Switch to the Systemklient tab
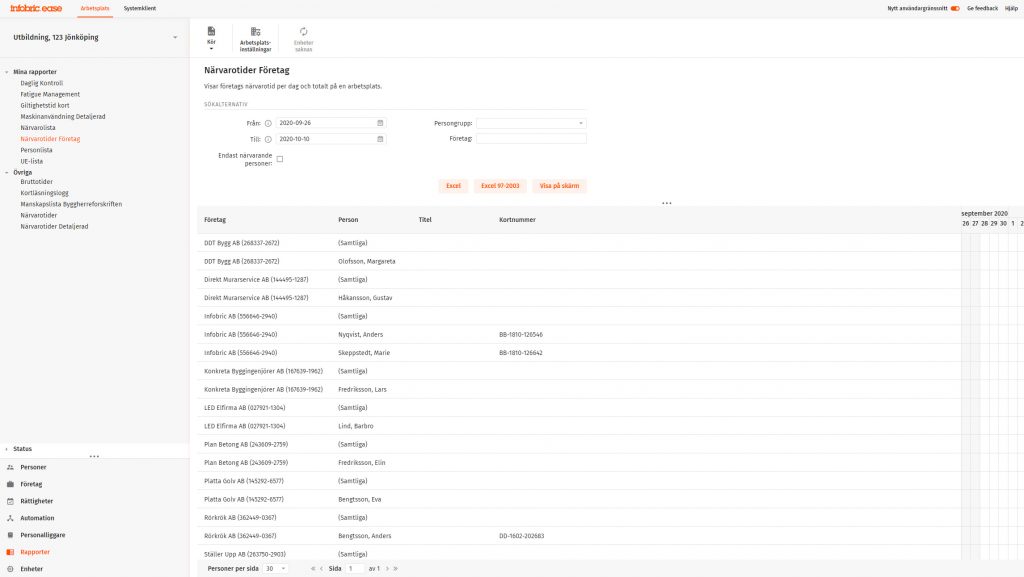Screen dimensions: 1024x577 click(x=140, y=8)
